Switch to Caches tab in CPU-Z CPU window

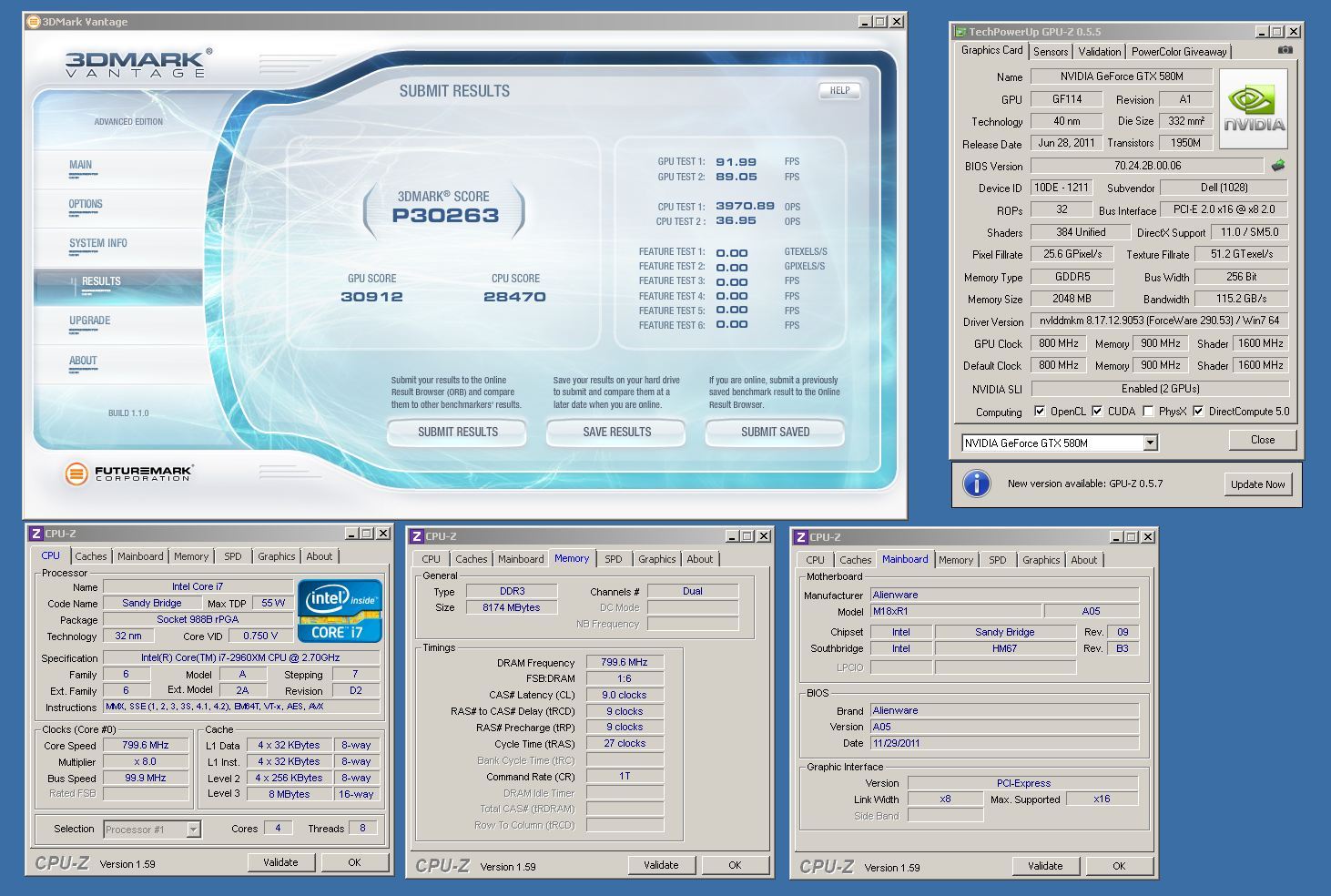point(91,556)
